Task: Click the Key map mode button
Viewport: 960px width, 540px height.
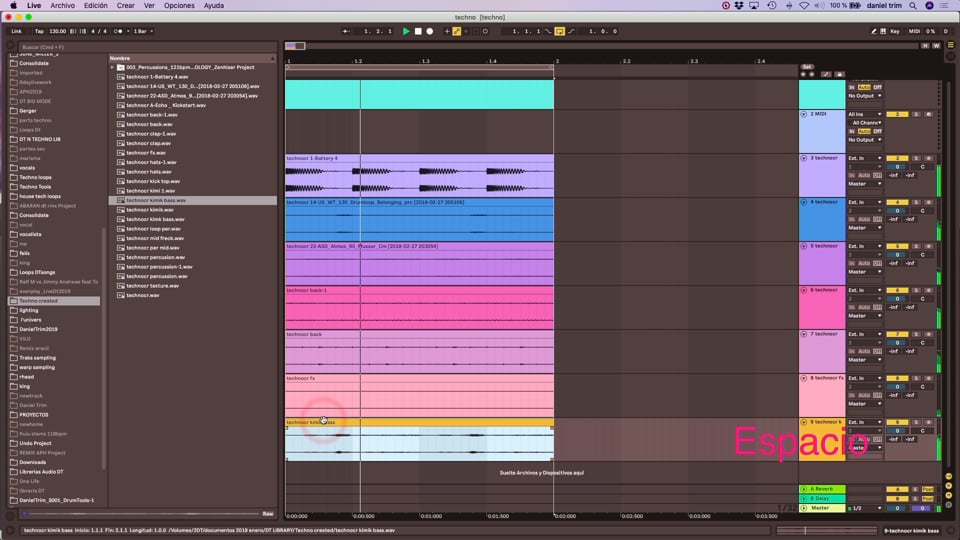Action: [x=895, y=31]
